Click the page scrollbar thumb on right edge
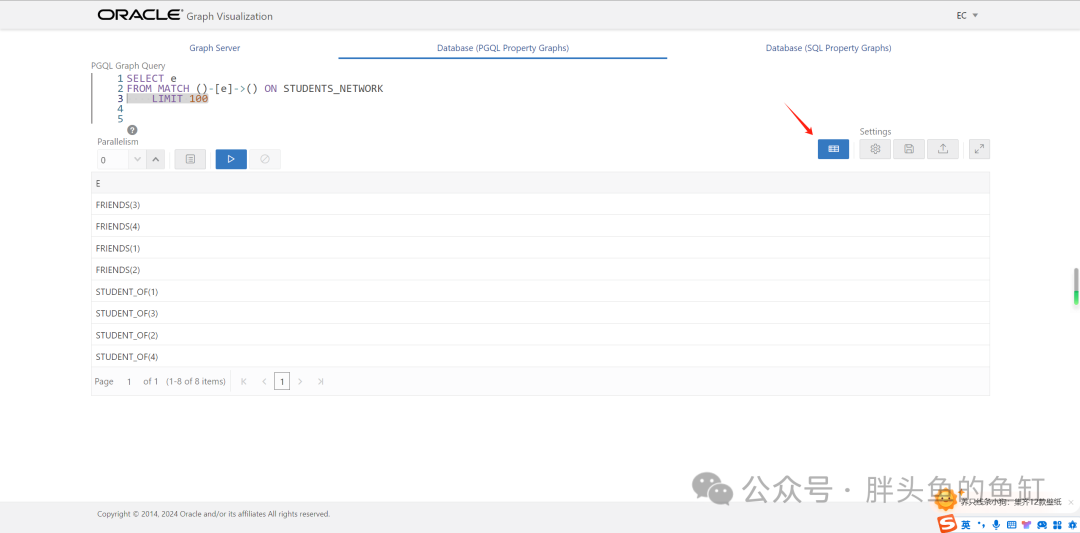 coord(1076,286)
